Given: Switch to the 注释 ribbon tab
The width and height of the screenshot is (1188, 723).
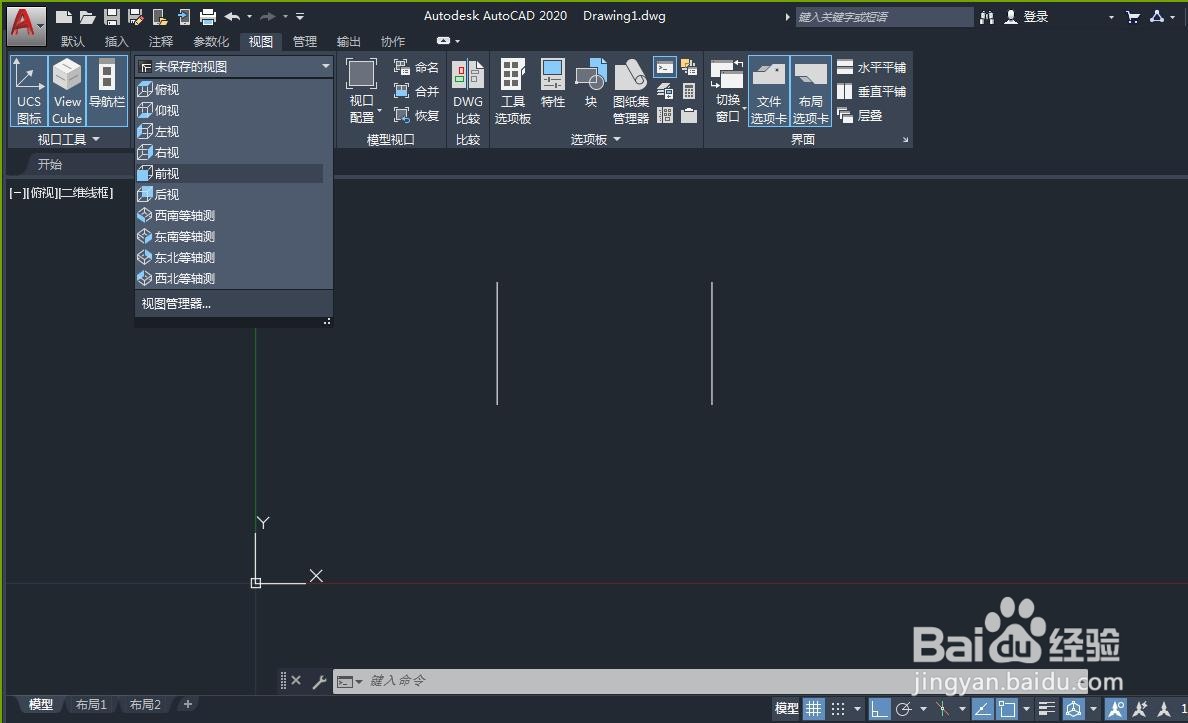Looking at the screenshot, I should [161, 42].
